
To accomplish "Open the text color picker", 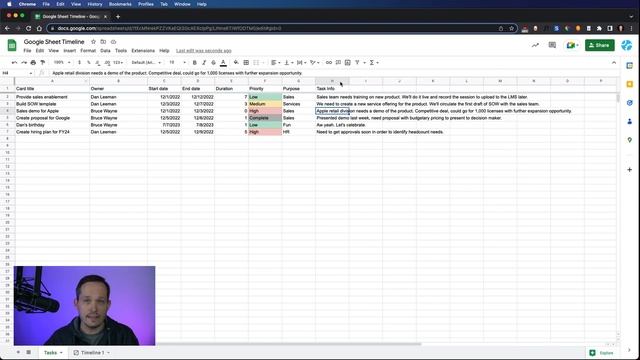I will point(223,62).
